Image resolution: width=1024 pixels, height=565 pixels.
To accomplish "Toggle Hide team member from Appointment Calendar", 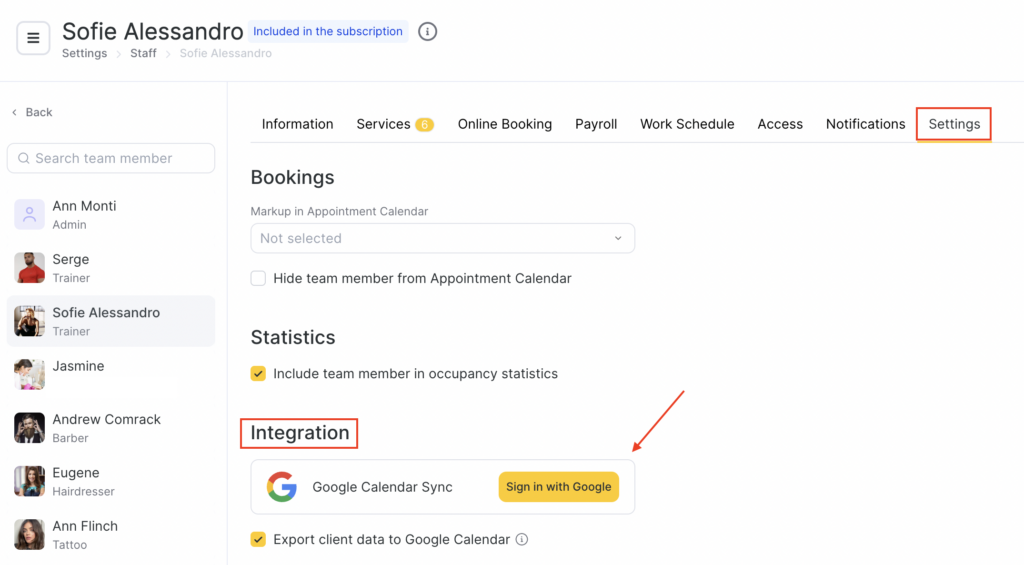I will [x=259, y=279].
